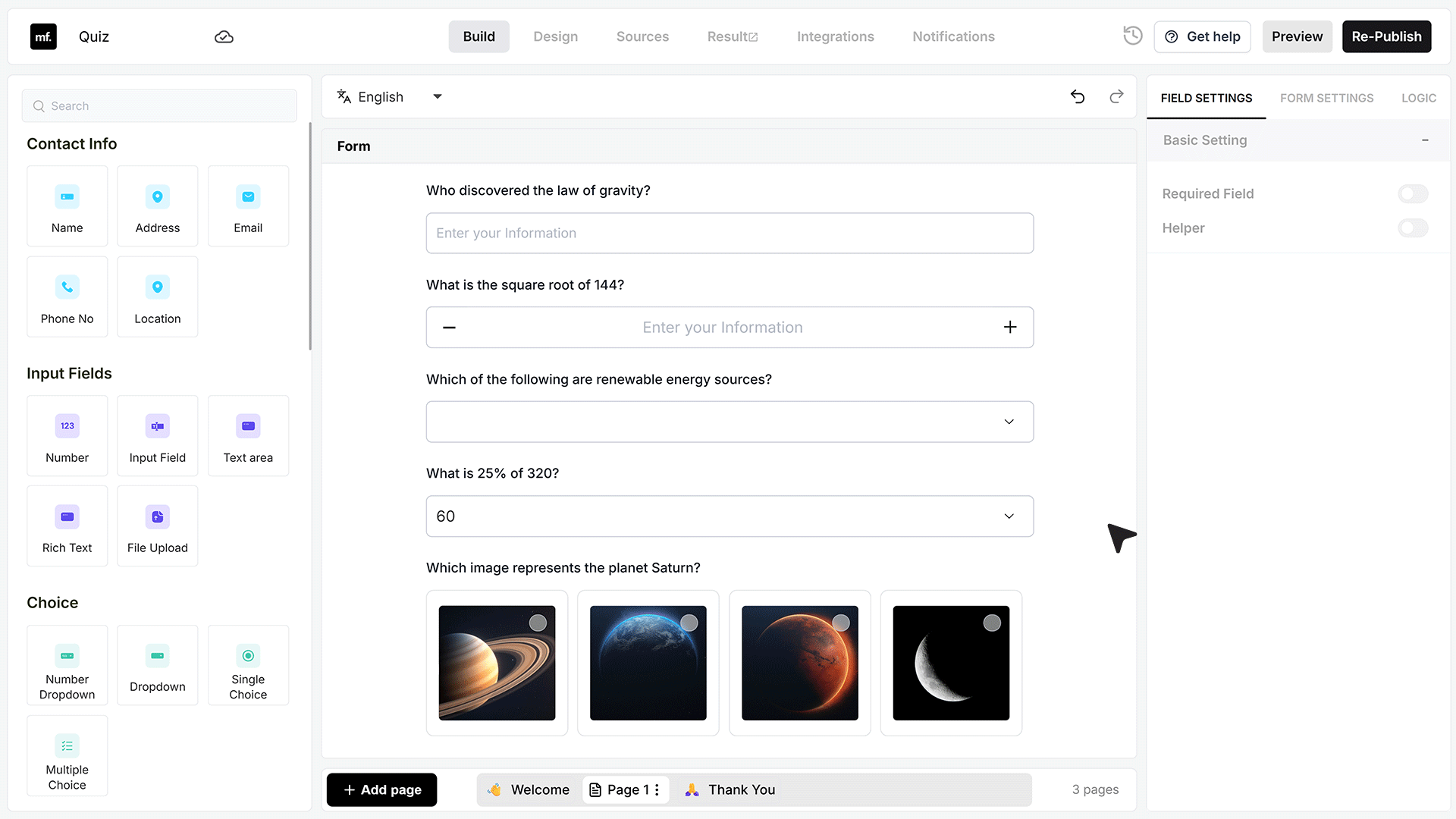Toggle the Required Field switch
This screenshot has height=819, width=1456.
pyautogui.click(x=1413, y=194)
